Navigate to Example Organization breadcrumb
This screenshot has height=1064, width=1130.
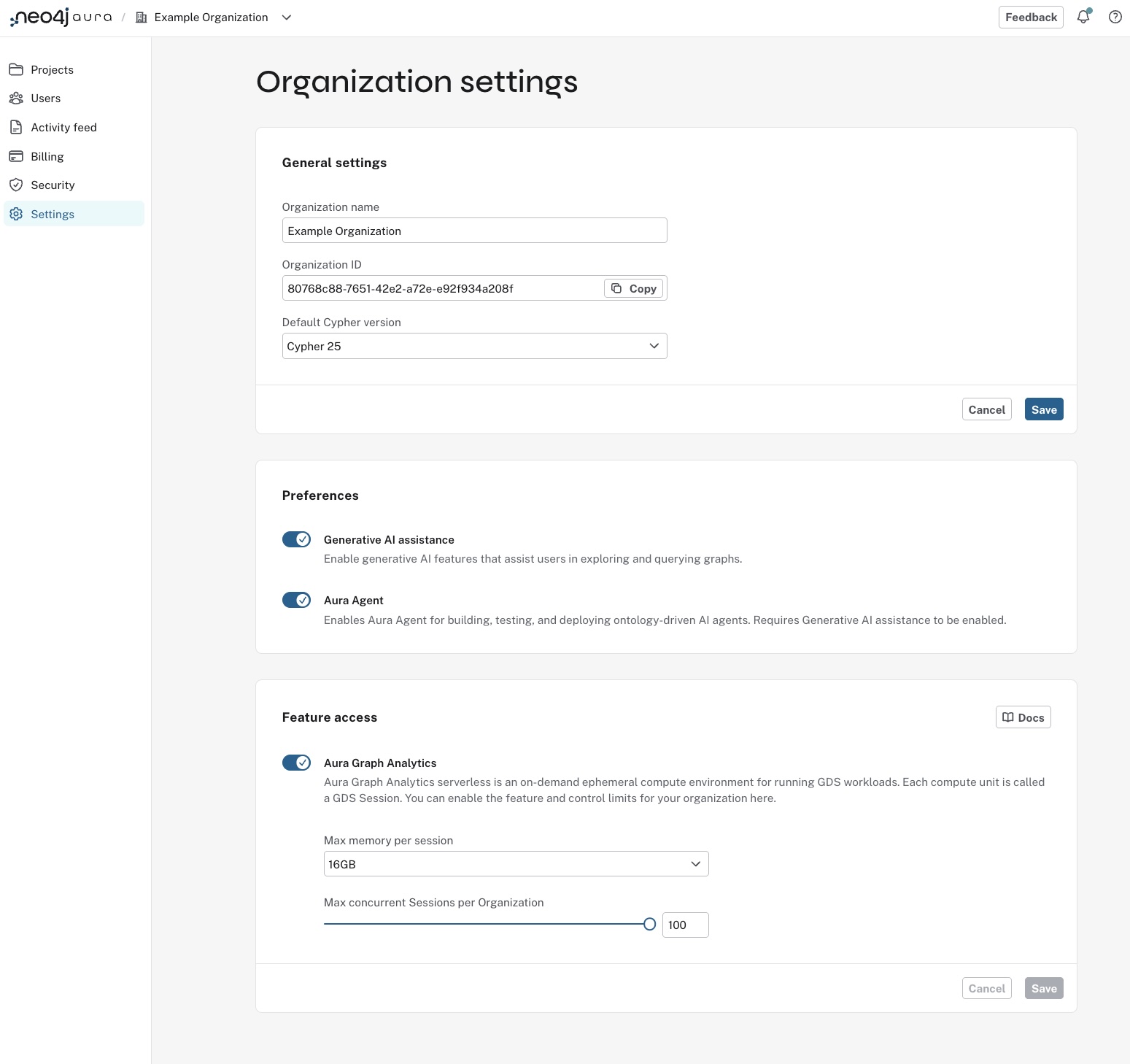coord(211,17)
